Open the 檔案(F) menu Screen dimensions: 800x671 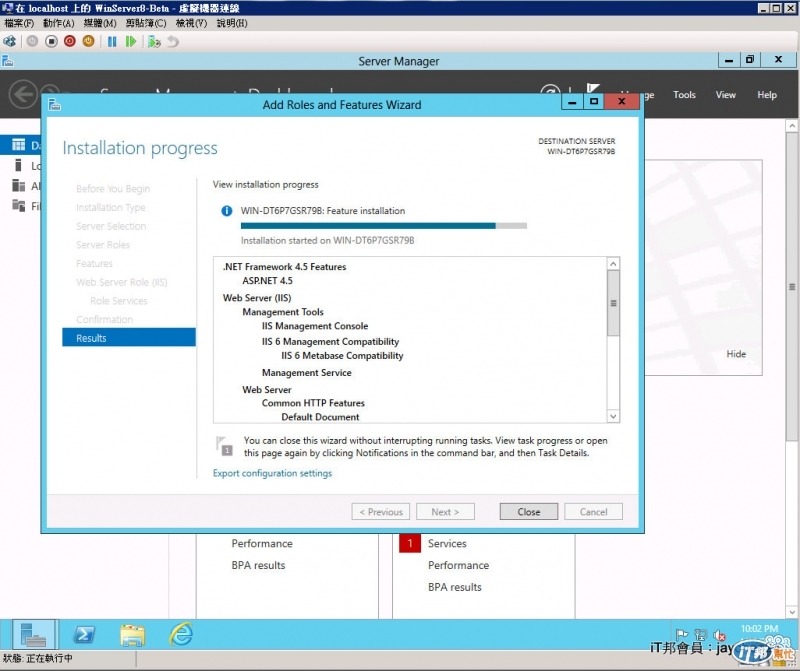(x=19, y=23)
